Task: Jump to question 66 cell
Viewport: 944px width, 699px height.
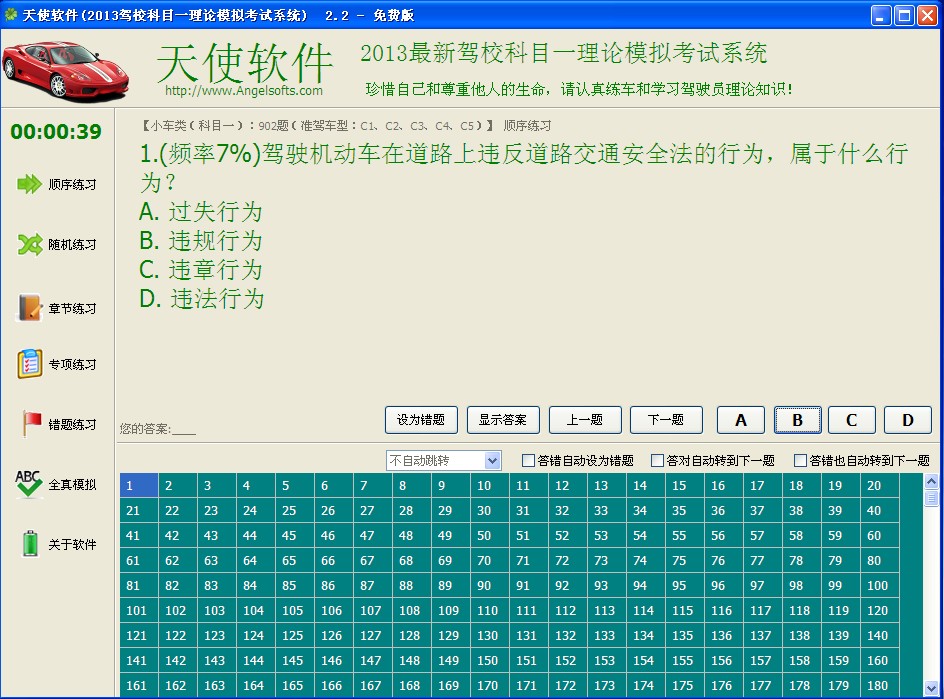Action: 334,561
